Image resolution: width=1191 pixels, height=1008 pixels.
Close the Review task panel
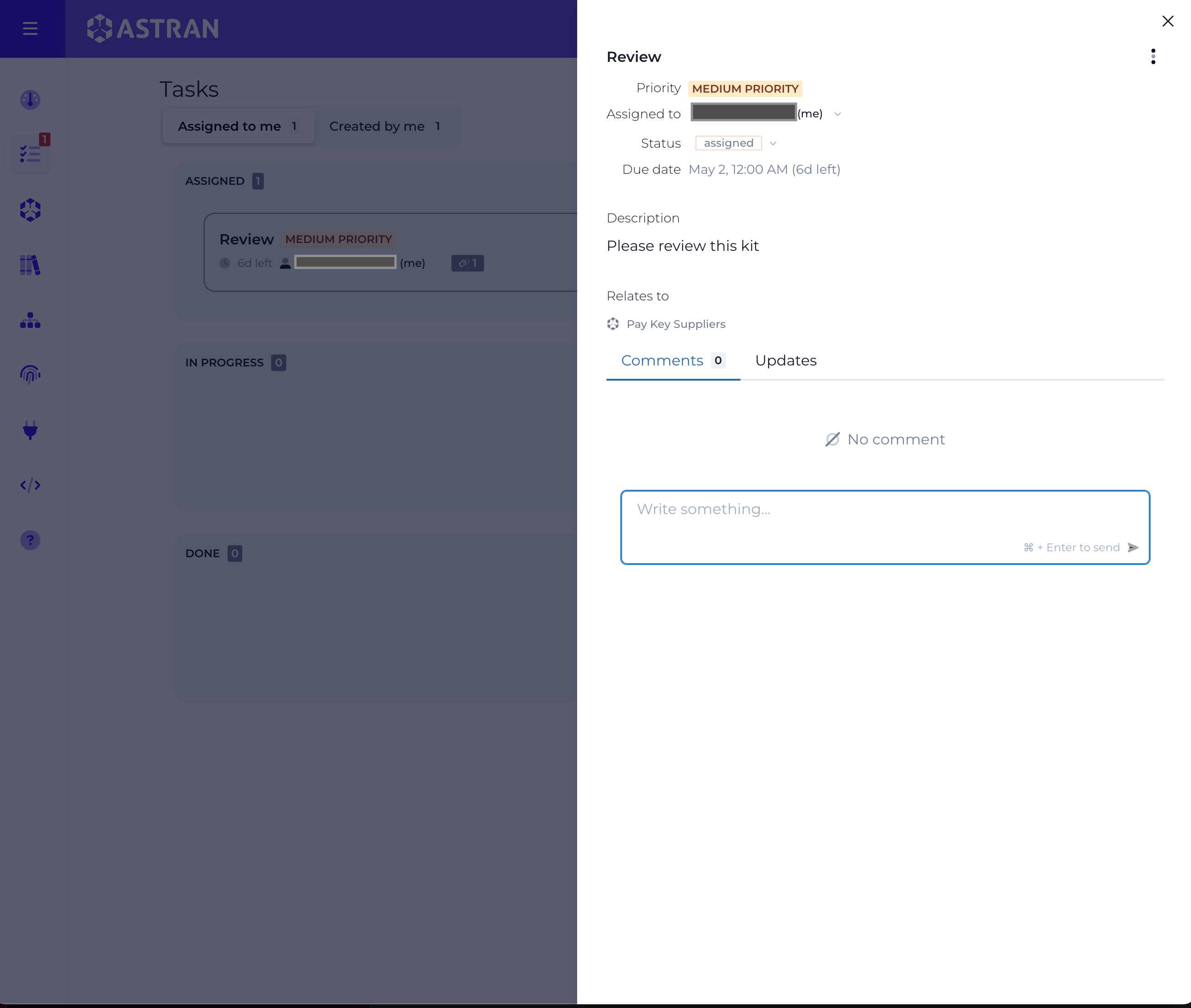point(1168,21)
